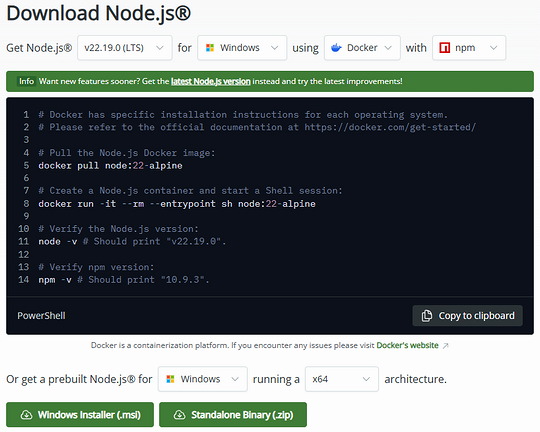Click the Windows logo in prebuilt OS selector

[170, 379]
